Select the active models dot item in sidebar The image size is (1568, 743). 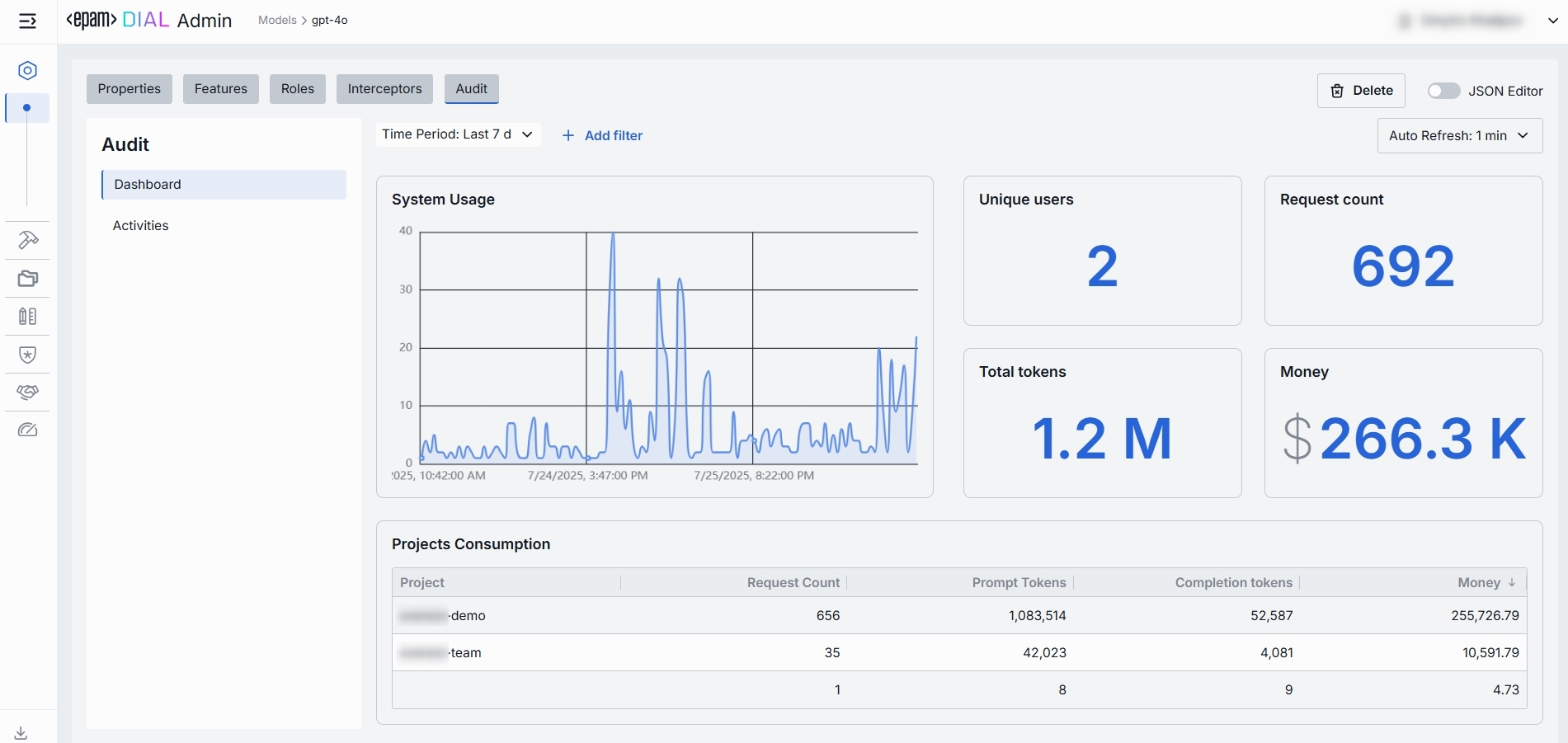point(27,108)
